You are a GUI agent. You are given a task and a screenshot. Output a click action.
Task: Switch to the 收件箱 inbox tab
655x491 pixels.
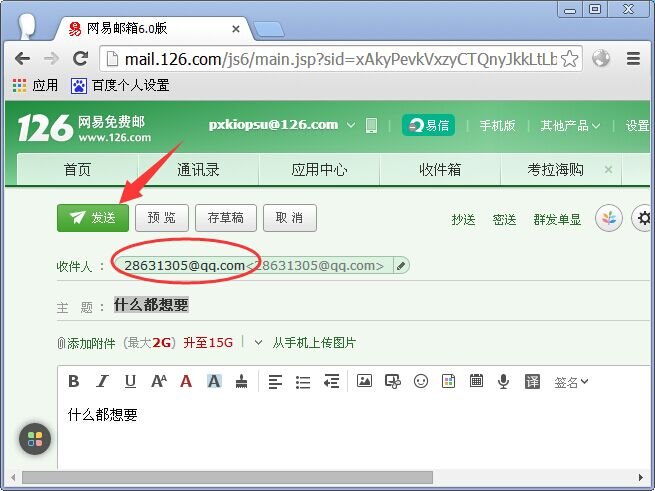pyautogui.click(x=440, y=170)
